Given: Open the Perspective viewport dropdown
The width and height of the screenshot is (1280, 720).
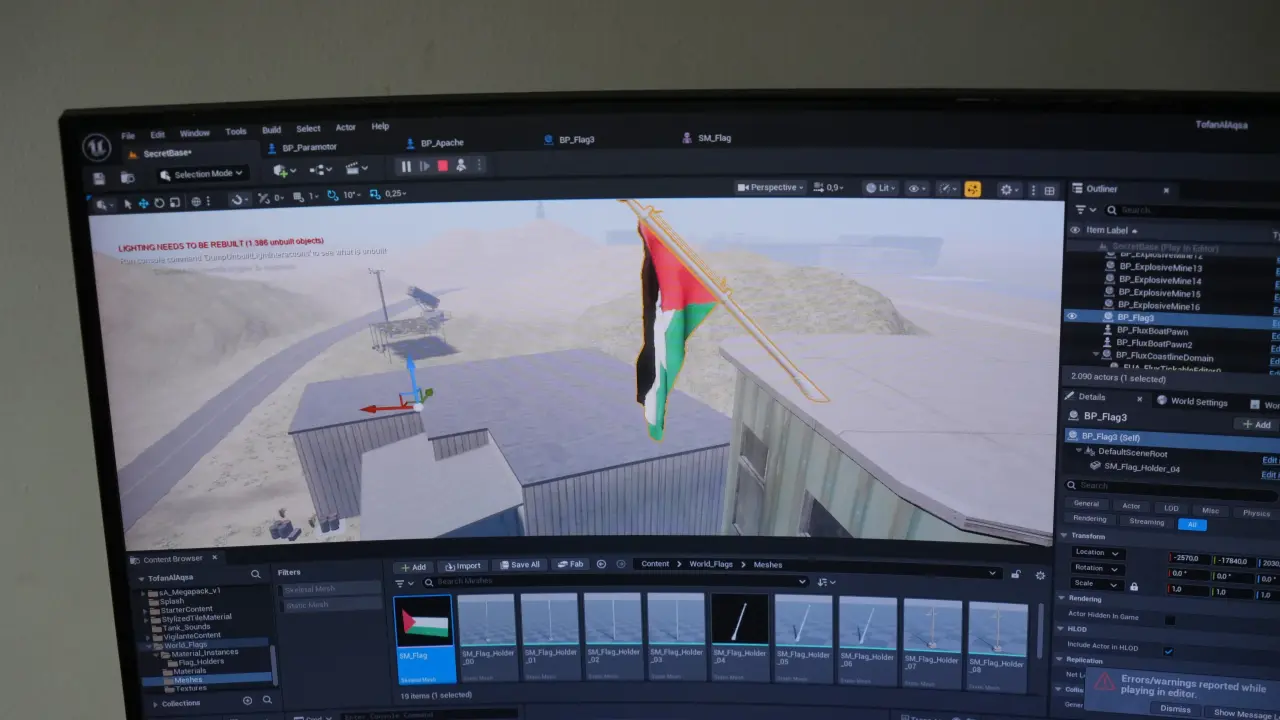Looking at the screenshot, I should [770, 187].
